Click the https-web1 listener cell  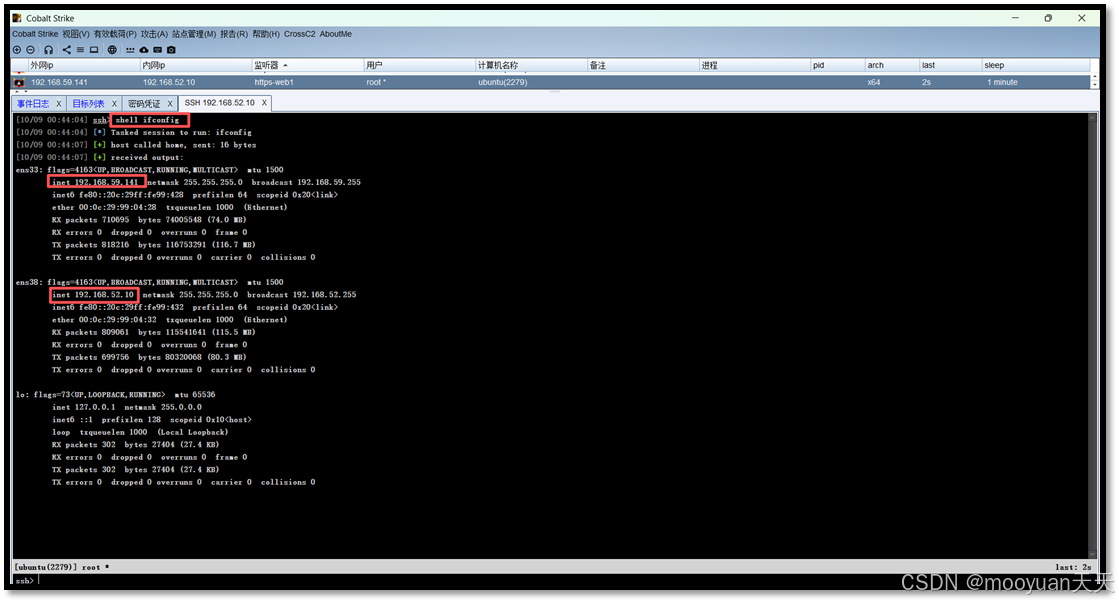click(274, 82)
